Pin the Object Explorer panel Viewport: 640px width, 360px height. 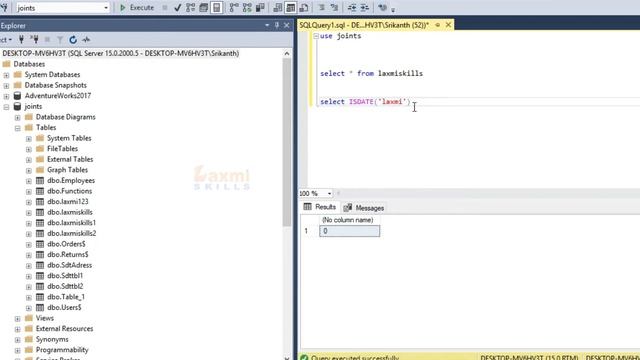277,25
